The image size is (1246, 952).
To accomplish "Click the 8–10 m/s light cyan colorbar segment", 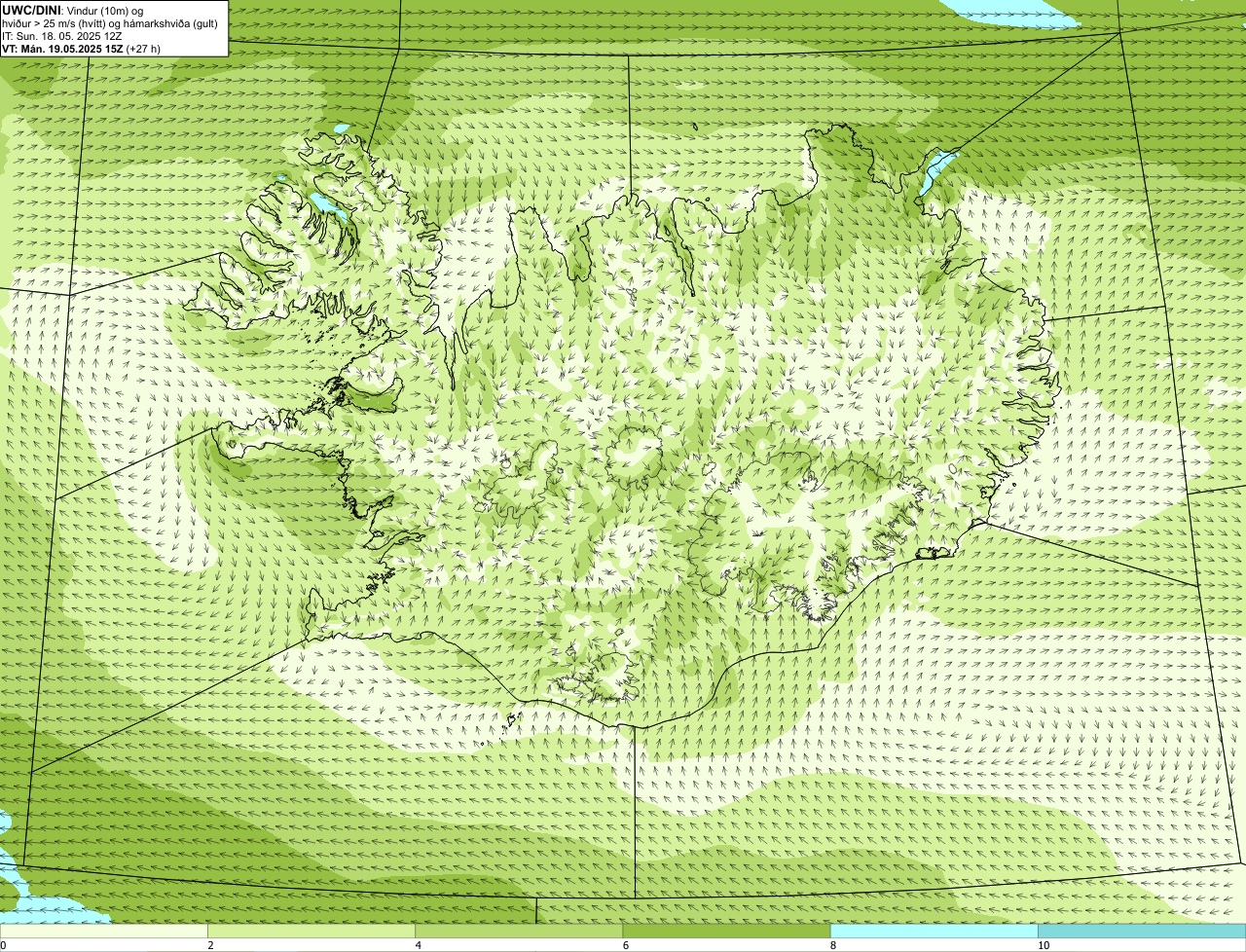I will [x=934, y=931].
